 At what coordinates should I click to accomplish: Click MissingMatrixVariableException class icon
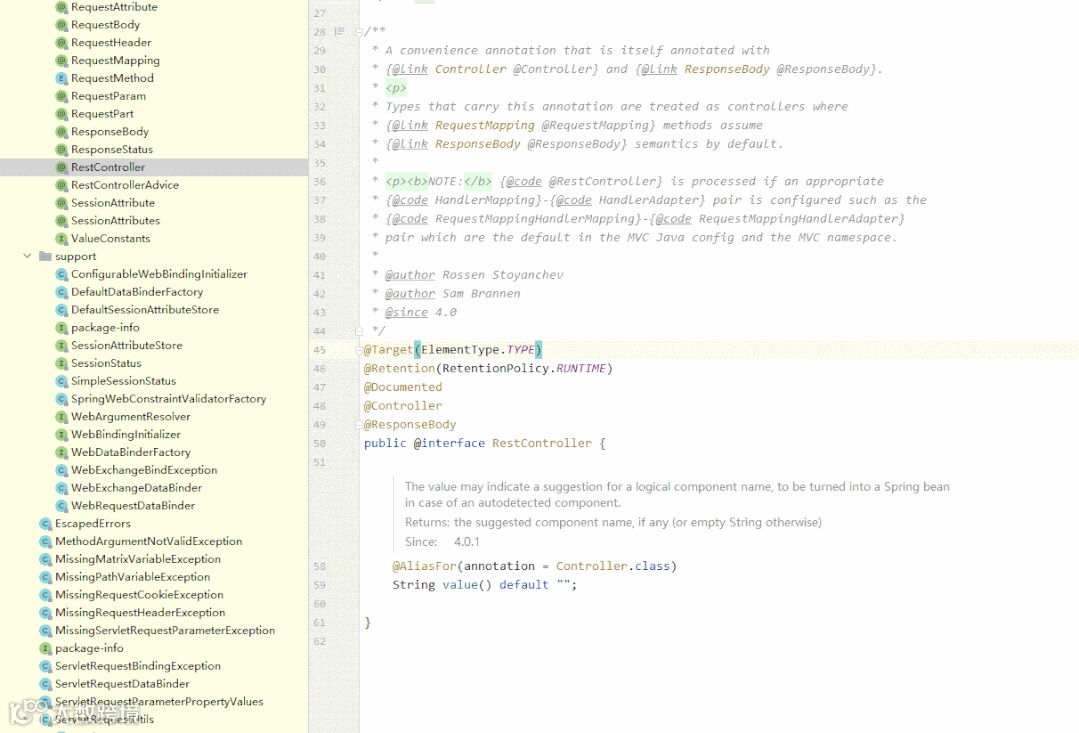45,560
